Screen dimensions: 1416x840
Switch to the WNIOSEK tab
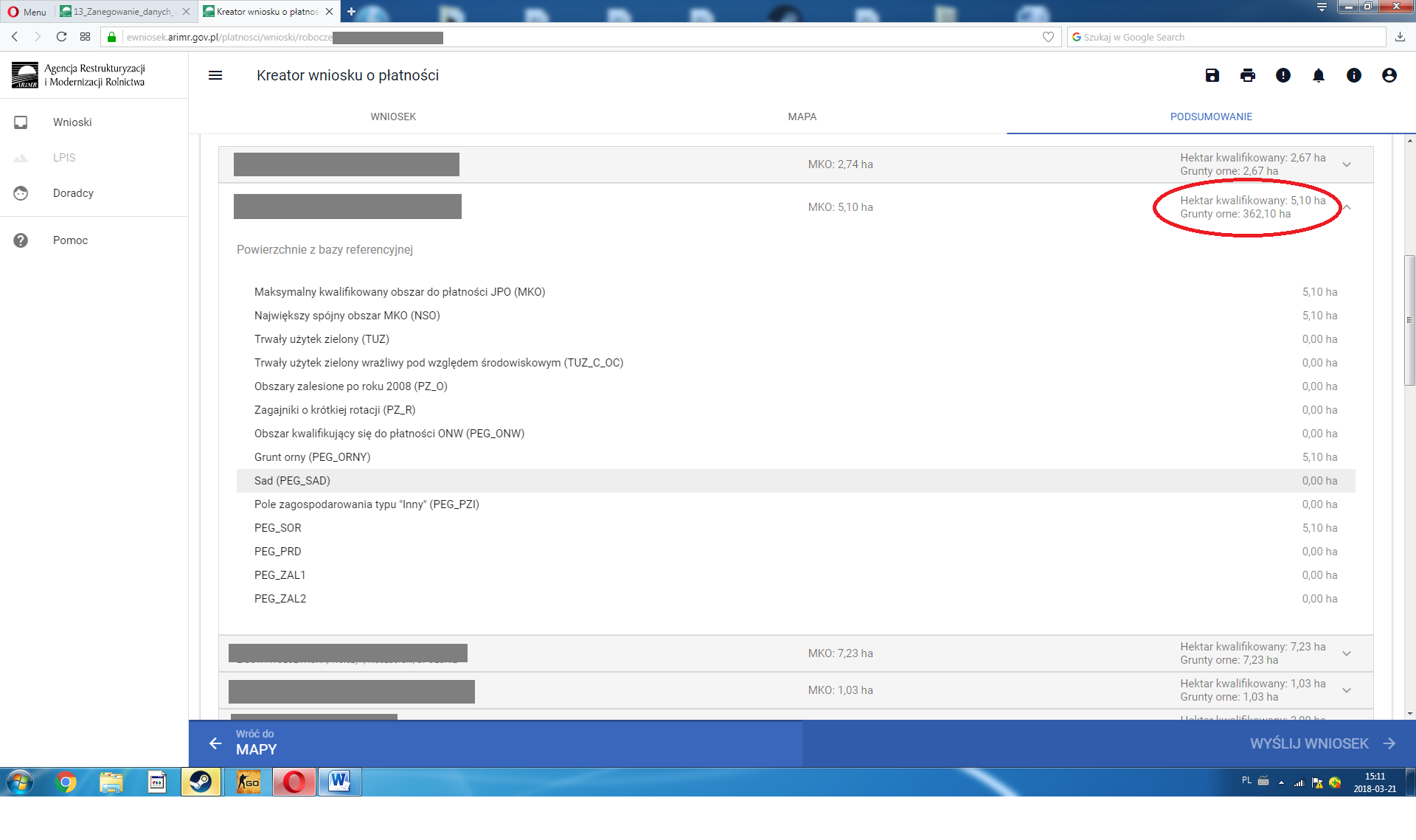coord(393,117)
